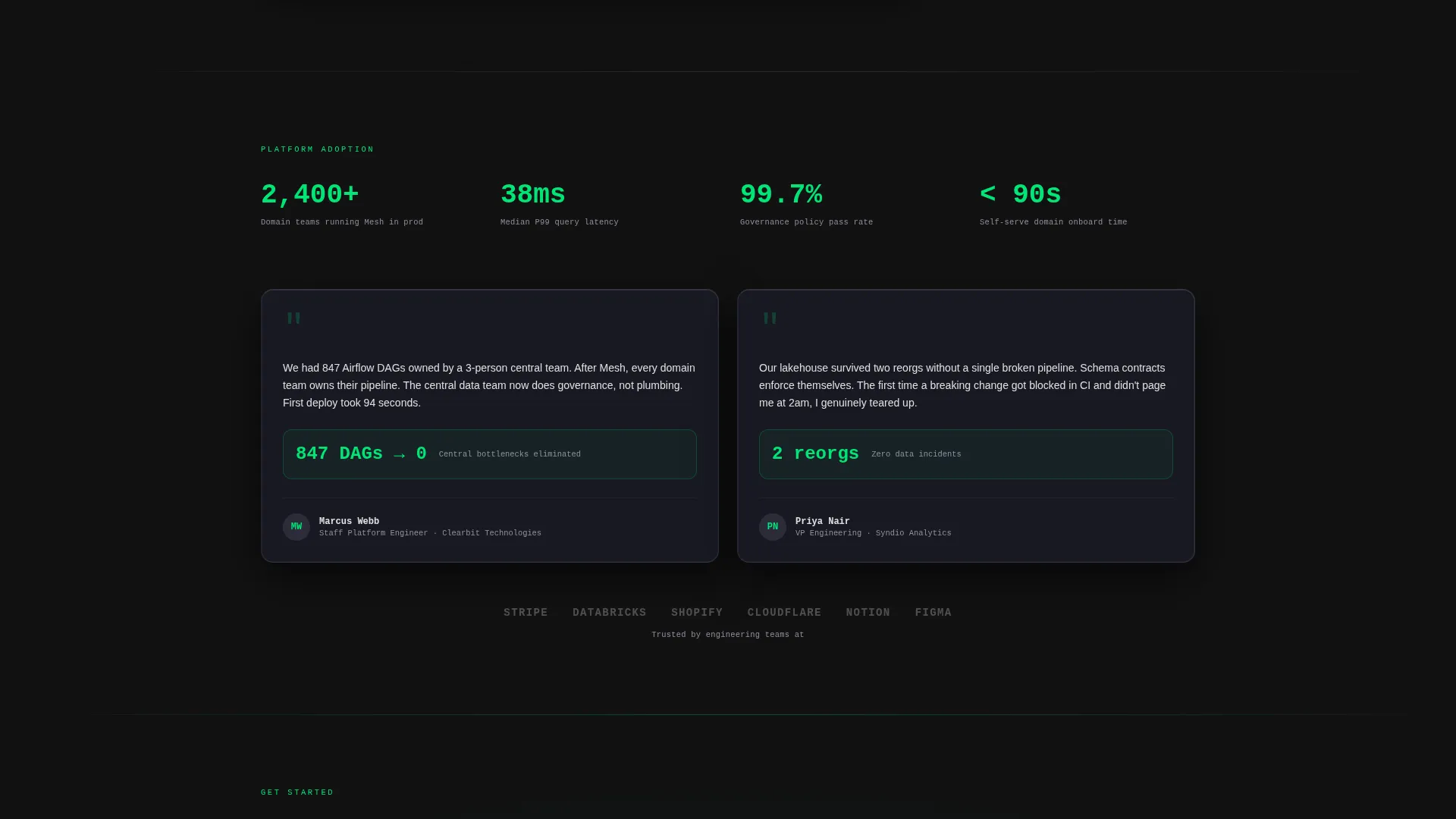Click the PN avatar for Priya Nair
1456x819 pixels.
pyautogui.click(x=773, y=527)
